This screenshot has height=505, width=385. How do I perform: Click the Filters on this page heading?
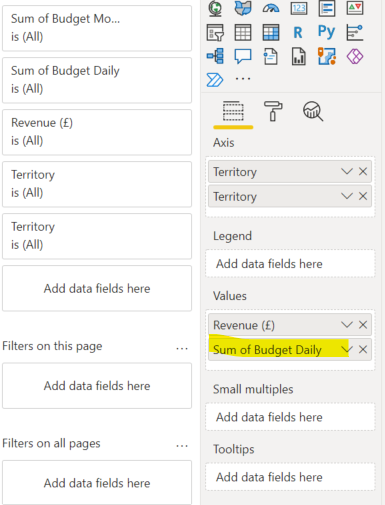52,346
